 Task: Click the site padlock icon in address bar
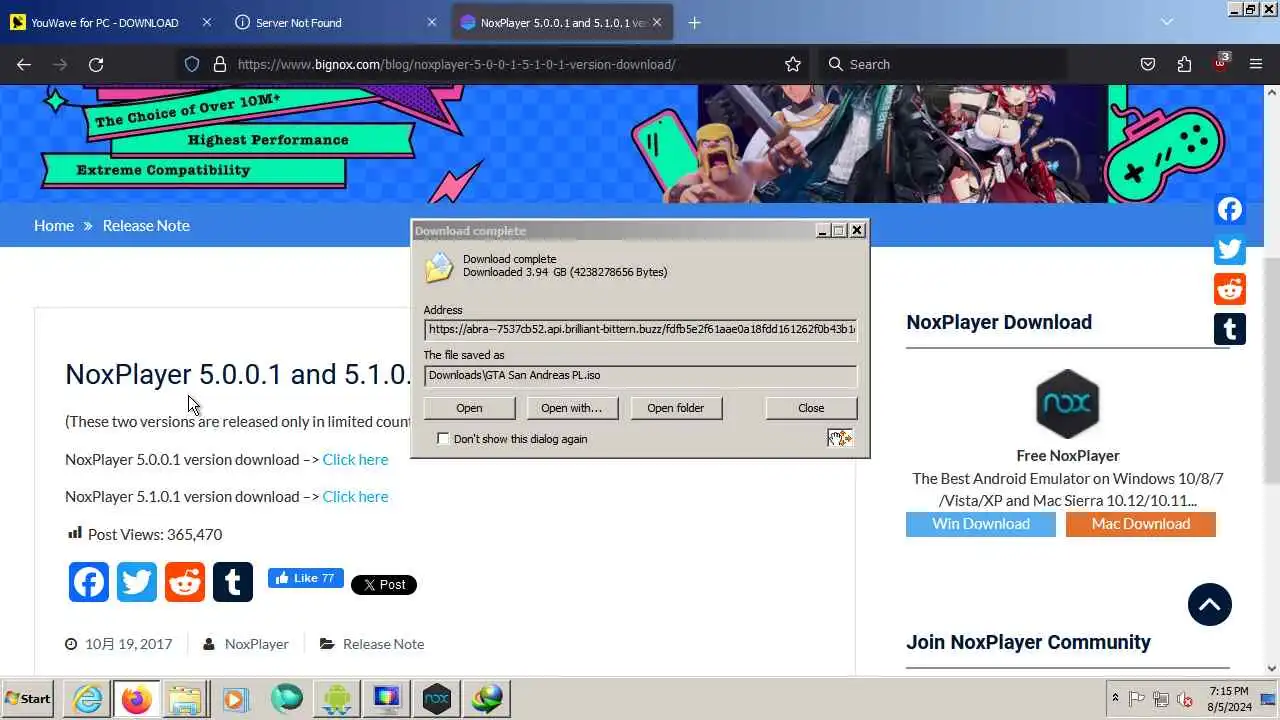point(220,64)
